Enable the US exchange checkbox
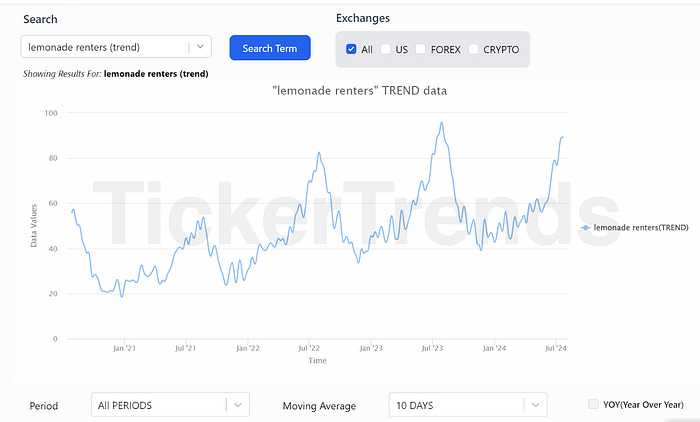This screenshot has height=422, width=700. coord(385,49)
